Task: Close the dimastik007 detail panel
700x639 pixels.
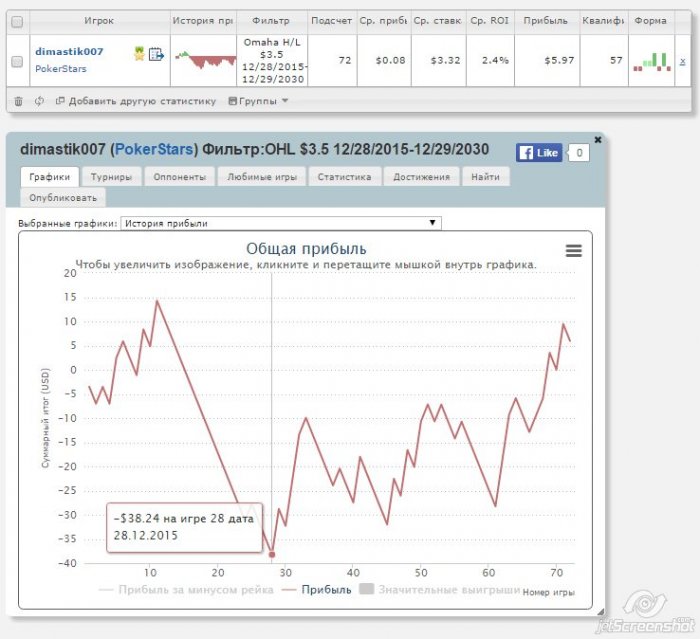Action: (x=598, y=140)
